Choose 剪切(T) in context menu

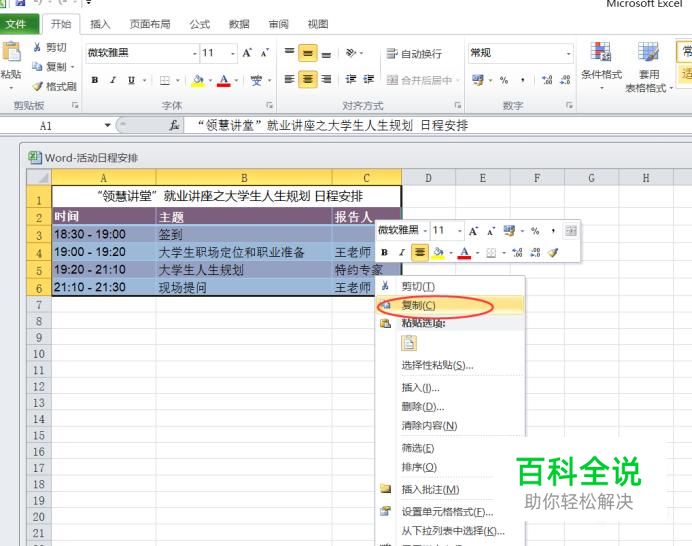tap(450, 286)
